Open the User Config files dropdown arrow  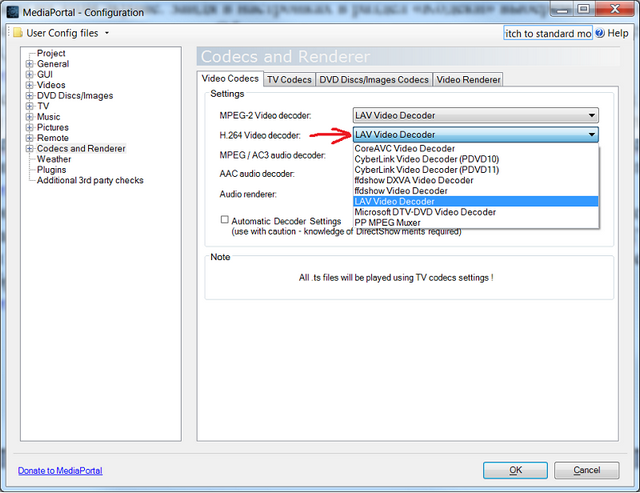click(107, 33)
